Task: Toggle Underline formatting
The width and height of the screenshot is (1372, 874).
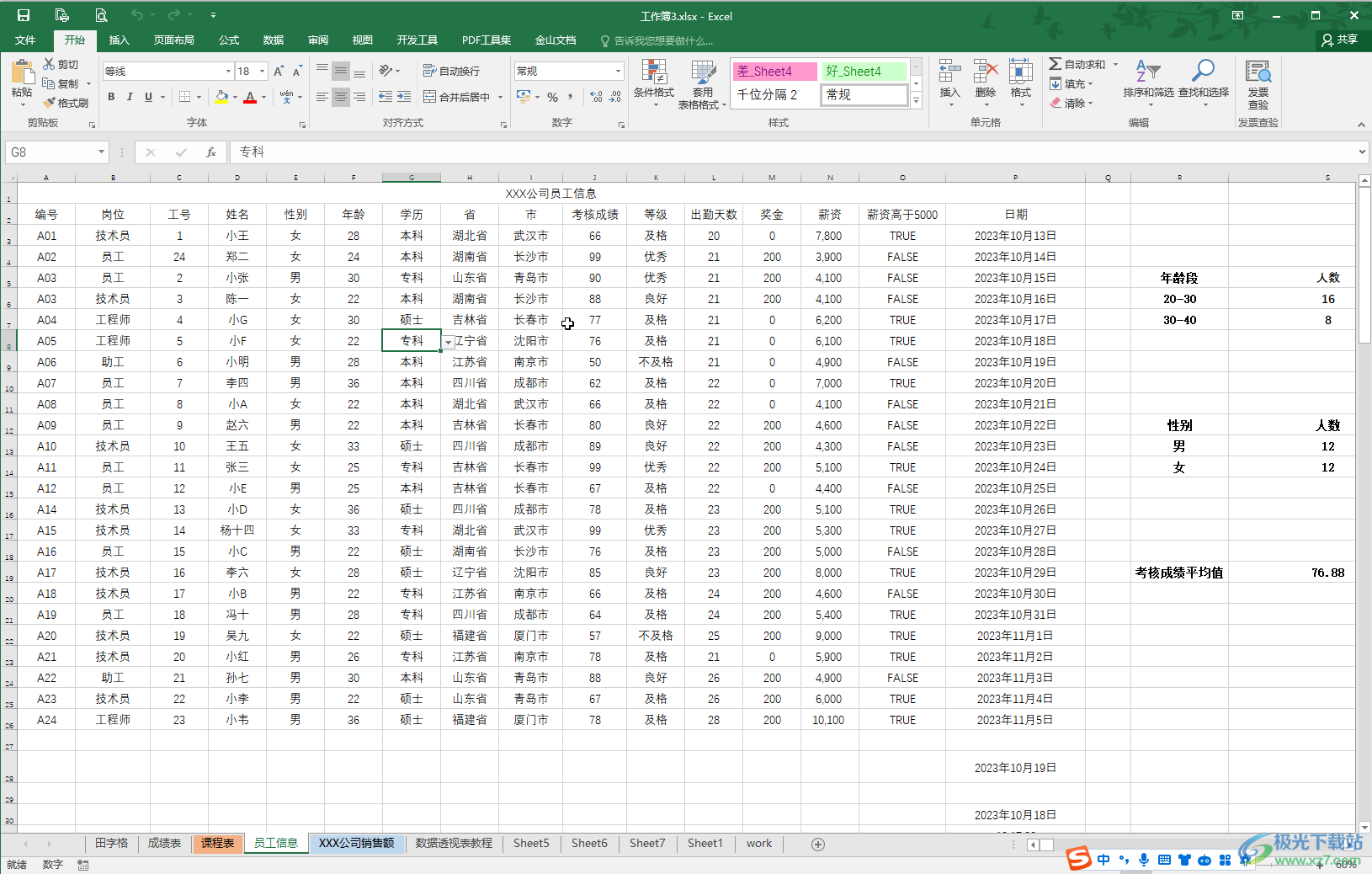Action: pos(148,97)
